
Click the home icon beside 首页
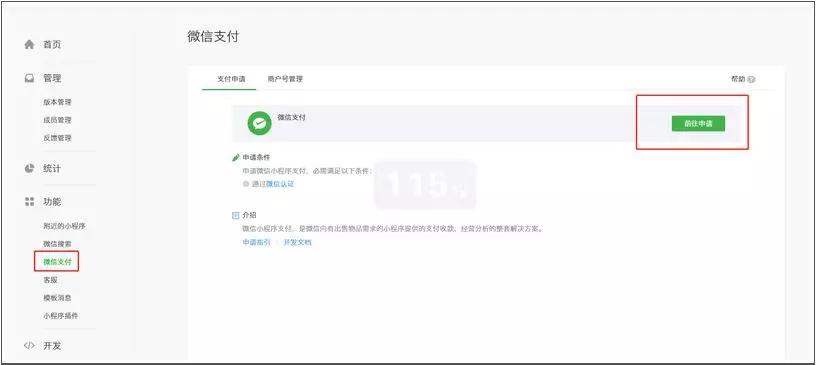point(30,45)
